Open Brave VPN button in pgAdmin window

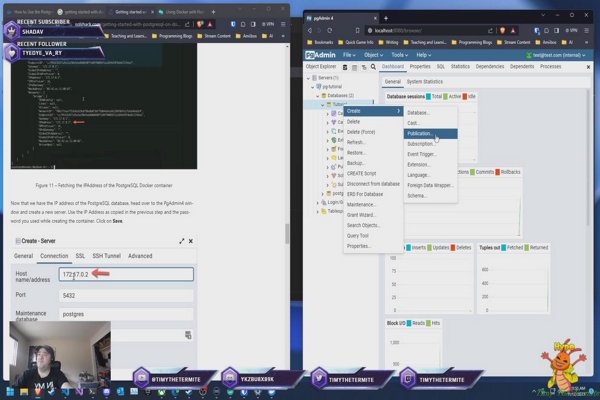click(x=571, y=30)
